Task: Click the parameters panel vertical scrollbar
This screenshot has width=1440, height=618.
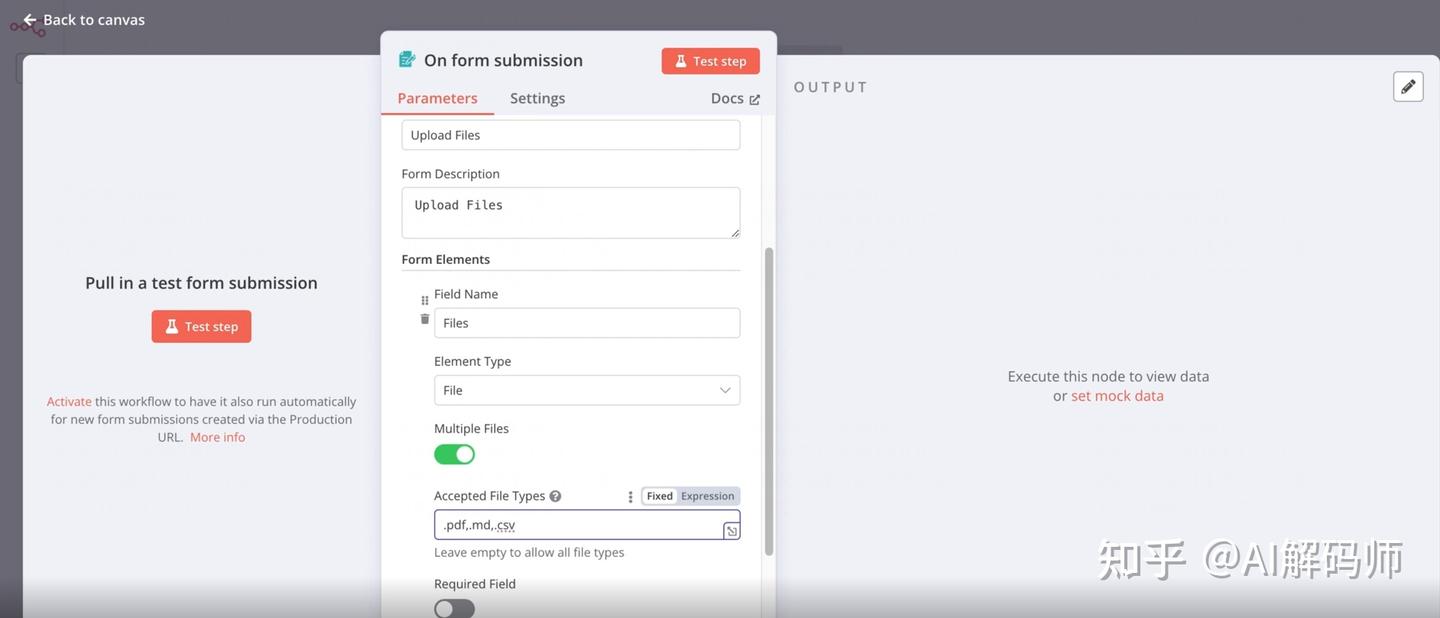Action: coord(769,400)
